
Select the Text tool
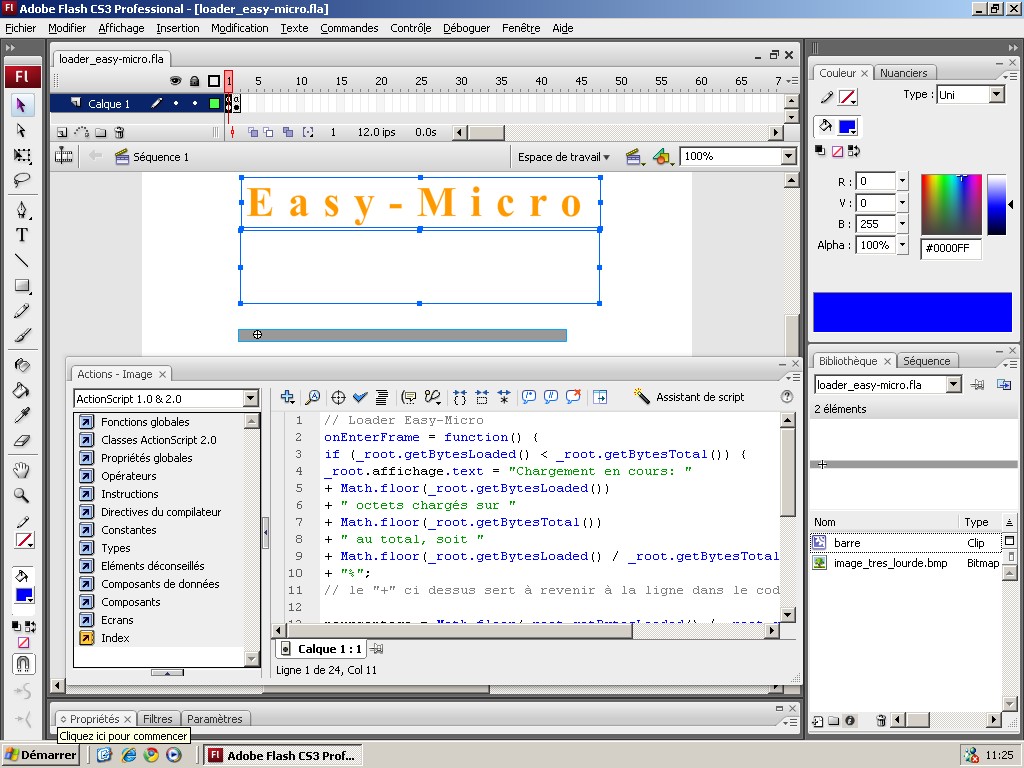22,235
